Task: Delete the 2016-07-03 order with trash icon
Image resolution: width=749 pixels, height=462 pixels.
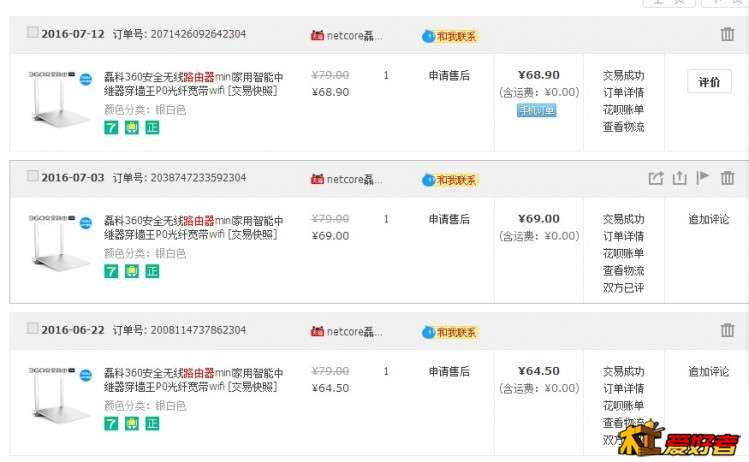Action: pyautogui.click(x=727, y=178)
